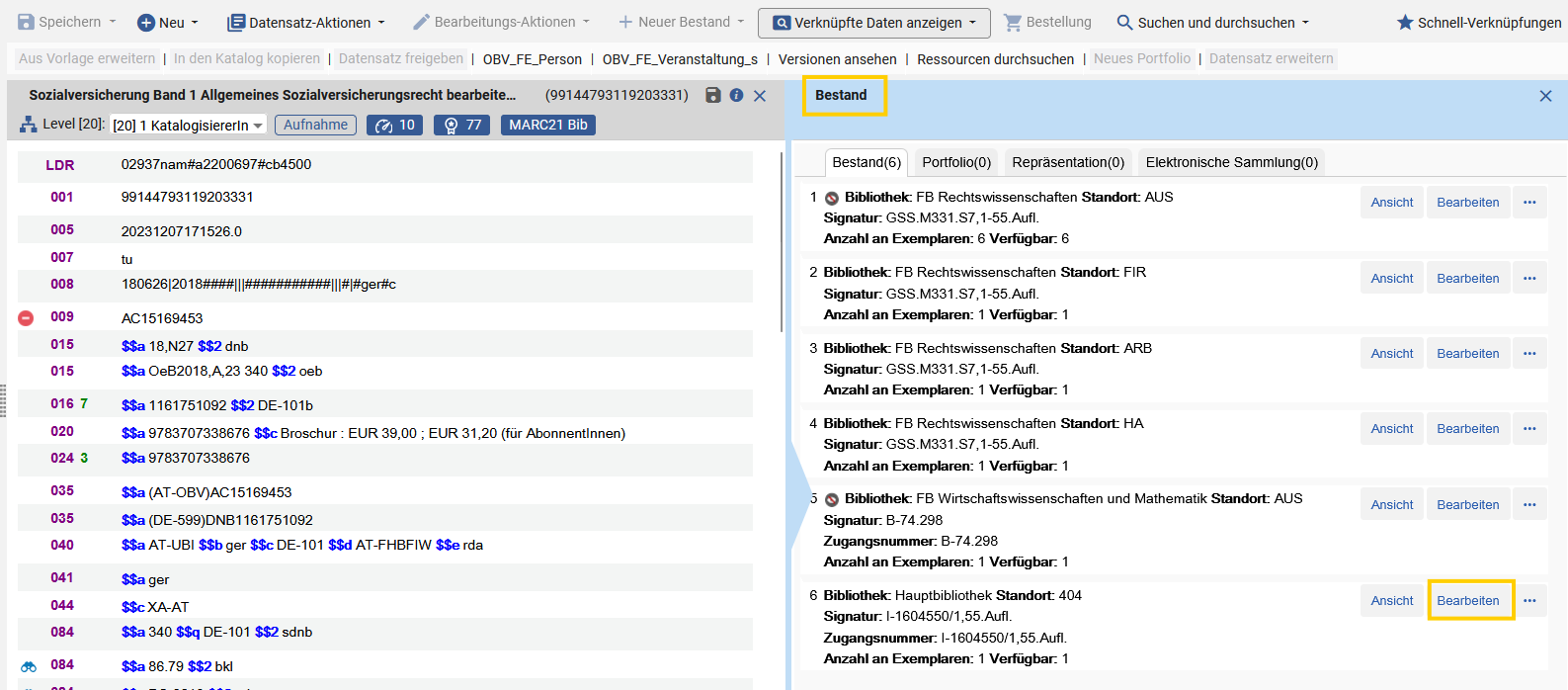
Task: Click the Bestellung shopping cart icon
Action: point(1013,22)
